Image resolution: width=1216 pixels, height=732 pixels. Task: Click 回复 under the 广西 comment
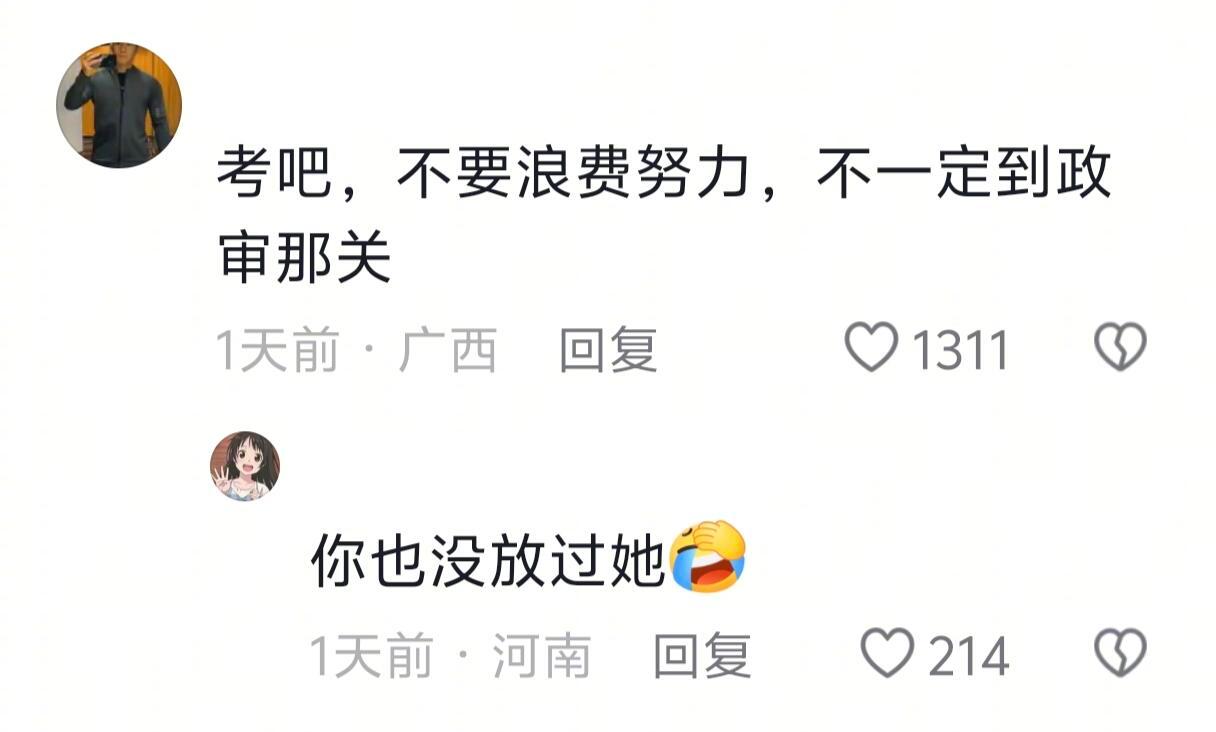[x=608, y=351]
